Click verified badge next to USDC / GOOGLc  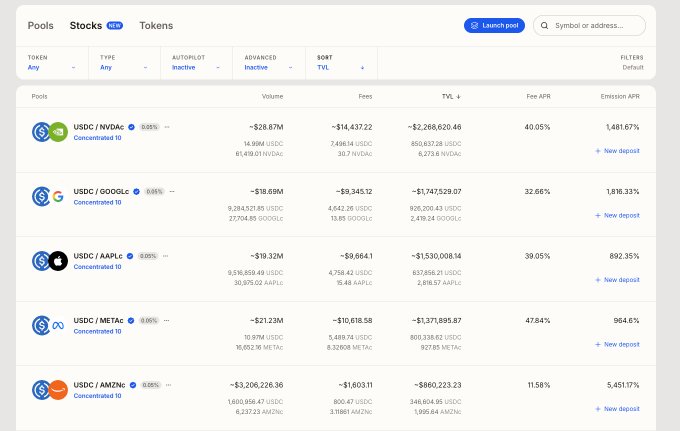pos(136,192)
